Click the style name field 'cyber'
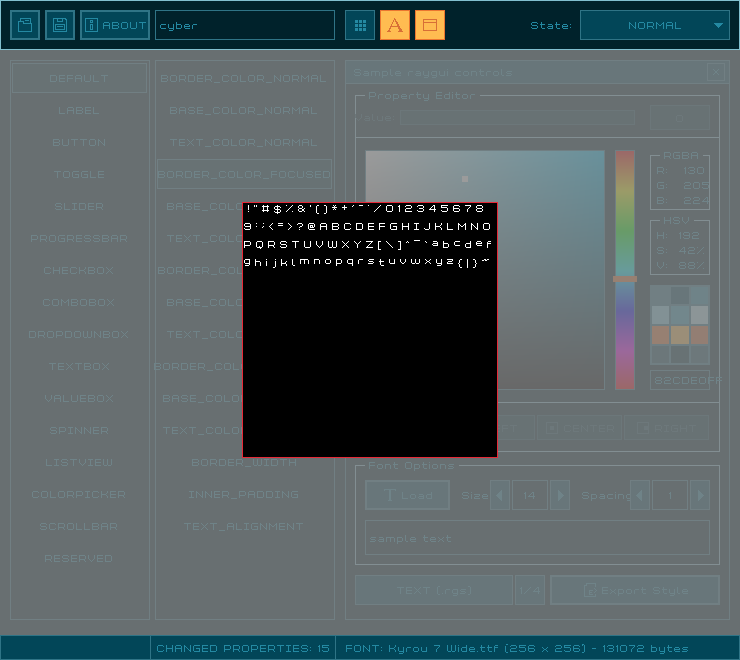Viewport: 740px width, 660px height. coord(245,25)
